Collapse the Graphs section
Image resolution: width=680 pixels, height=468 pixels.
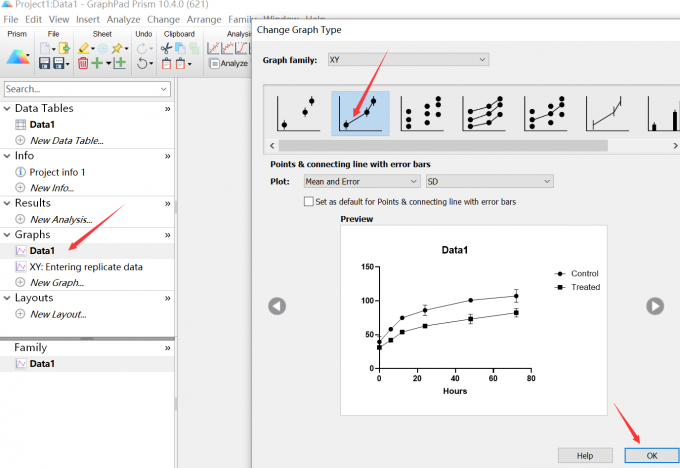pyautogui.click(x=7, y=235)
